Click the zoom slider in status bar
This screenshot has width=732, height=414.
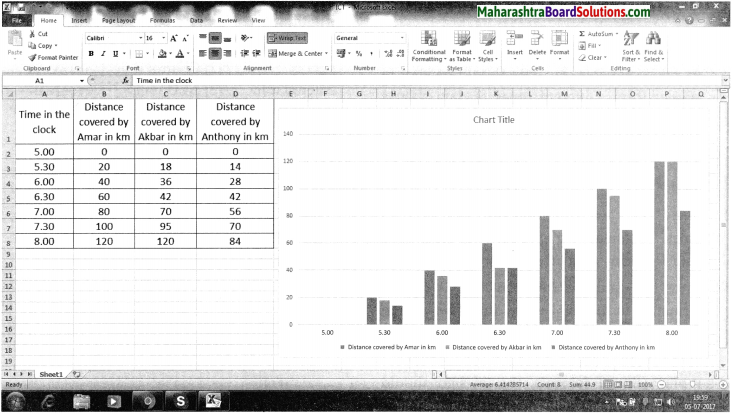click(692, 385)
